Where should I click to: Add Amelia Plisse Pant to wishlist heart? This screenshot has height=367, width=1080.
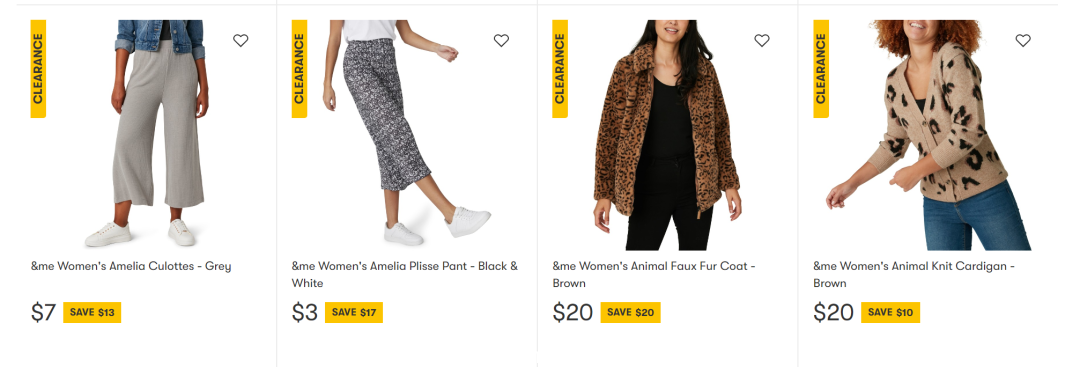click(501, 41)
